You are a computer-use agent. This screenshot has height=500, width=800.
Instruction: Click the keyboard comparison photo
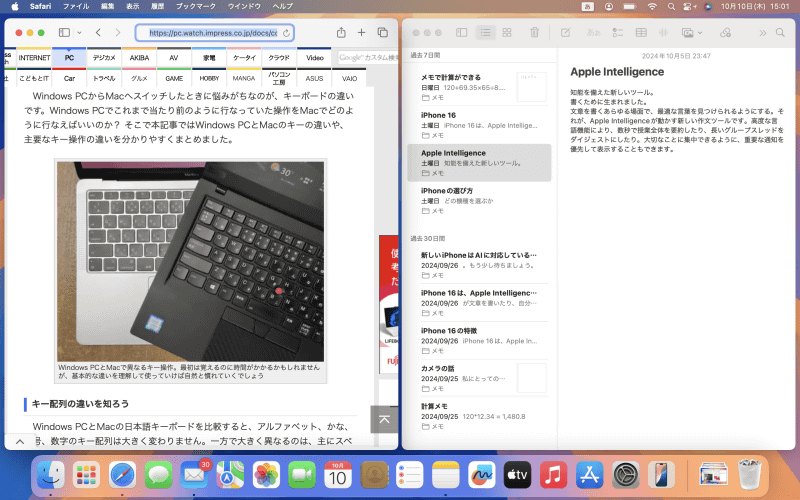click(190, 261)
